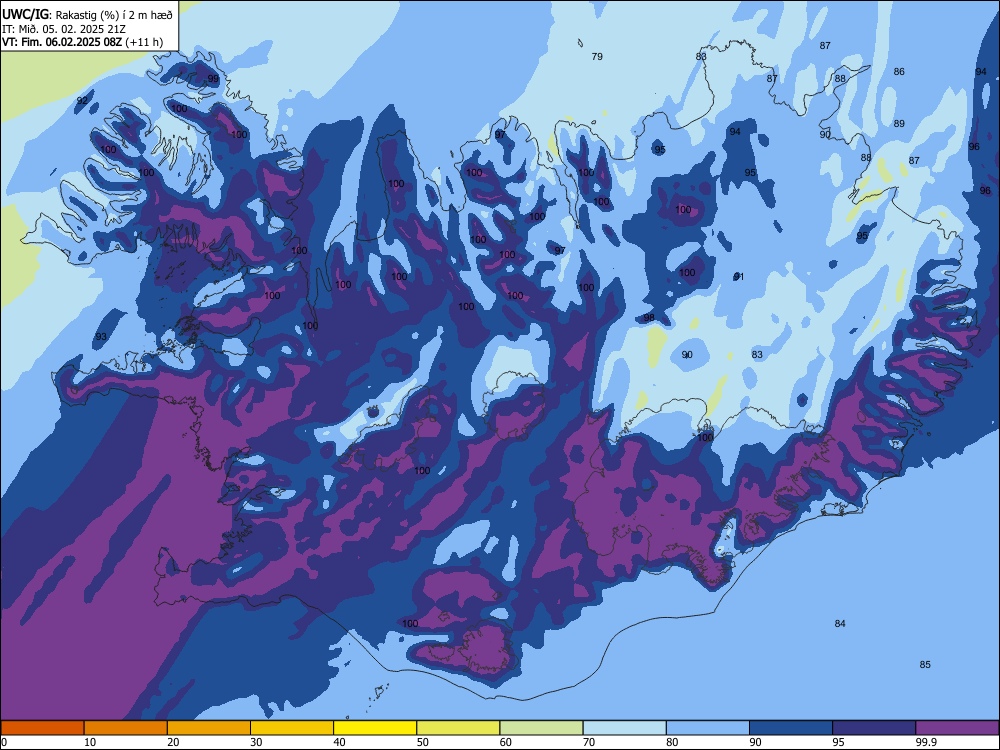Select the amber 20–30 legend color box

[x=209, y=728]
